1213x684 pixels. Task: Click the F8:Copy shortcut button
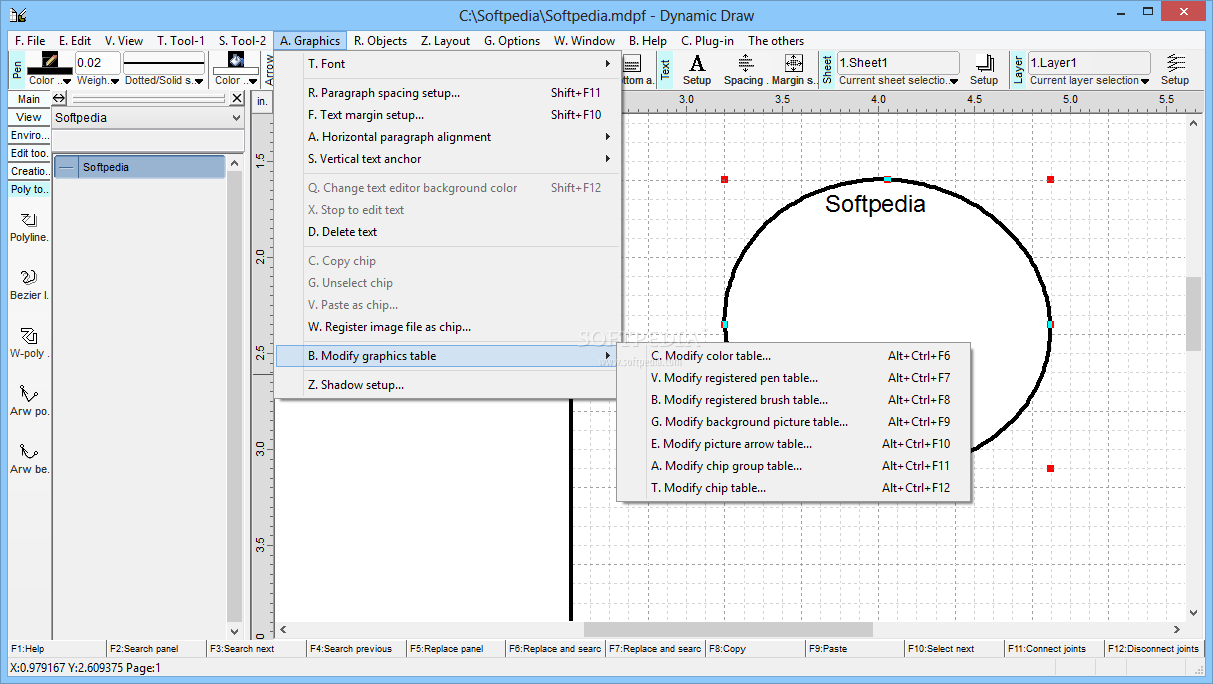[754, 649]
